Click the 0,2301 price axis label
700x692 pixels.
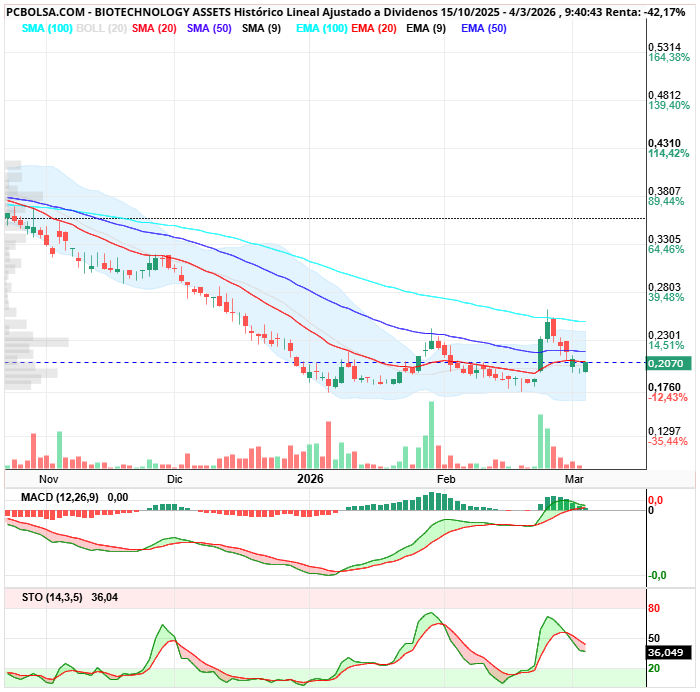coord(664,335)
